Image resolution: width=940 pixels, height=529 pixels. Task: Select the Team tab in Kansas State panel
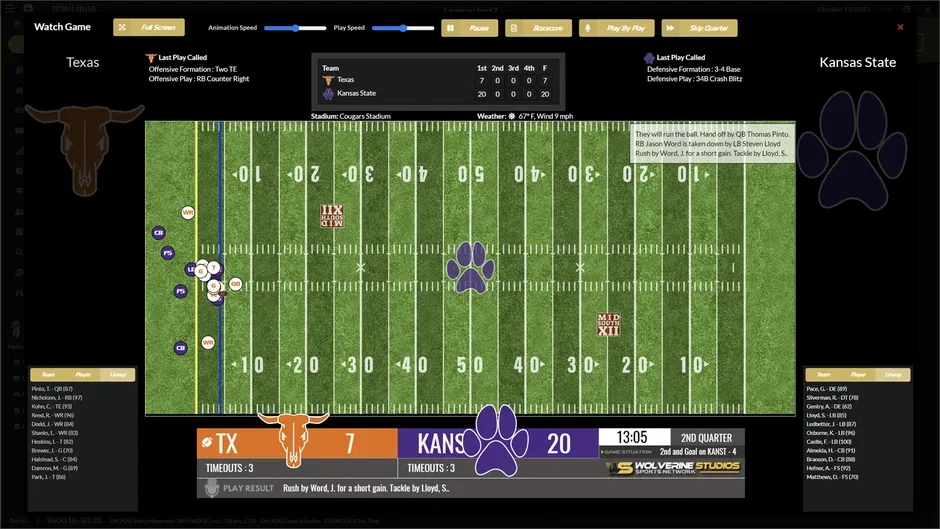[x=823, y=374]
